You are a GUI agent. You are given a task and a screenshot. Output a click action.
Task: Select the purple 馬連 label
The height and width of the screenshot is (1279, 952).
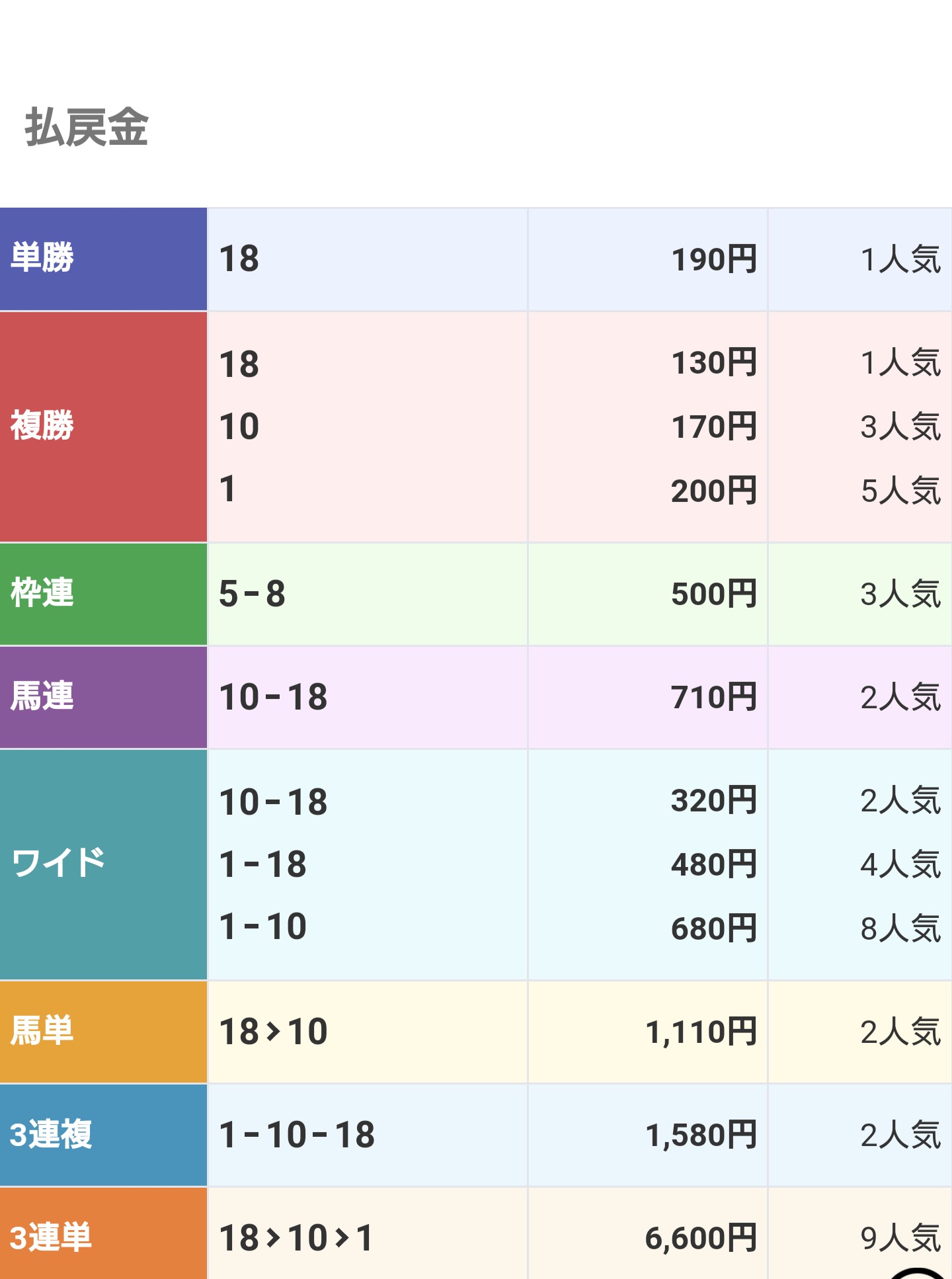point(103,697)
